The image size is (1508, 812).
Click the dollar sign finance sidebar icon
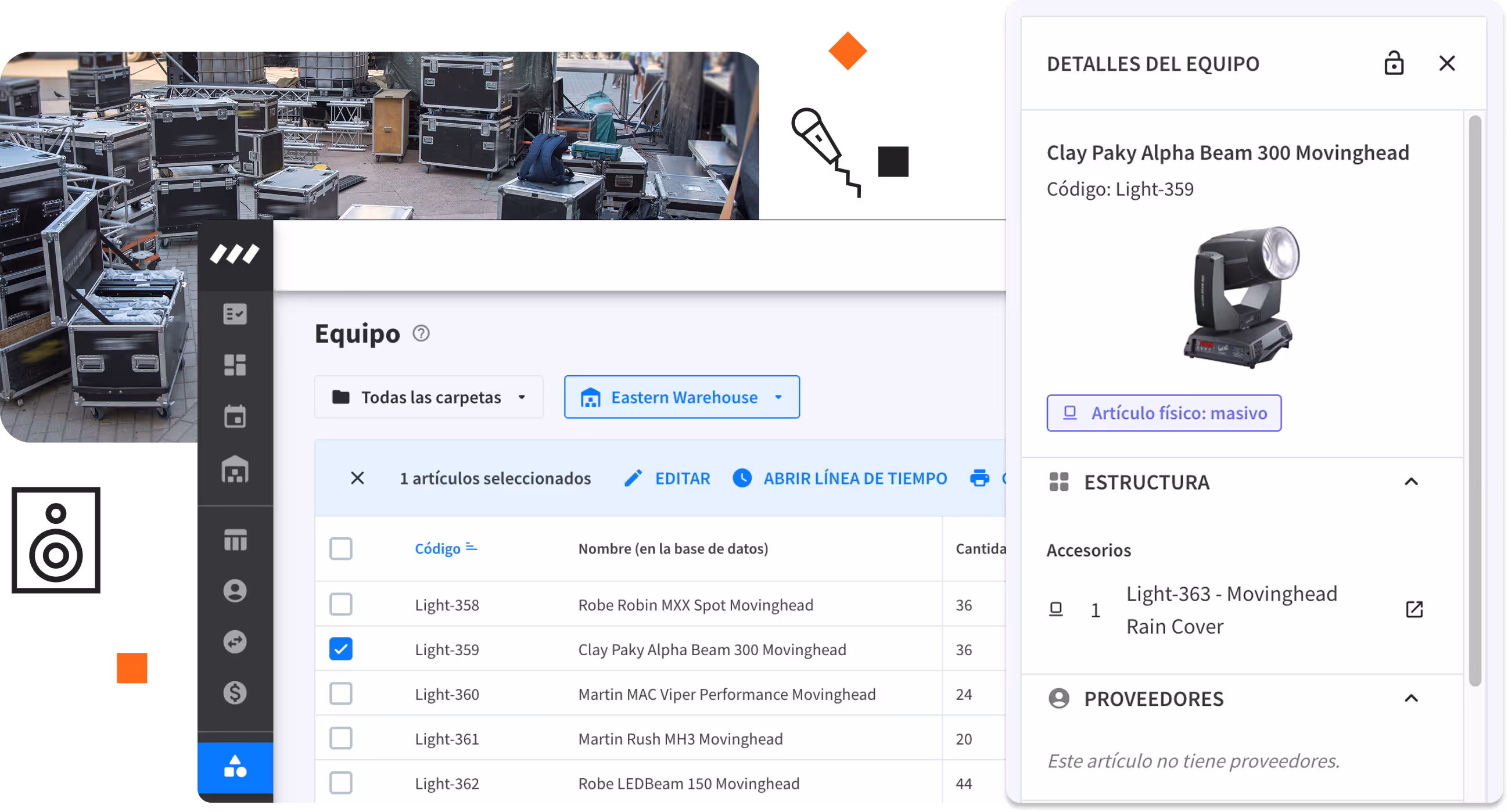pos(235,693)
